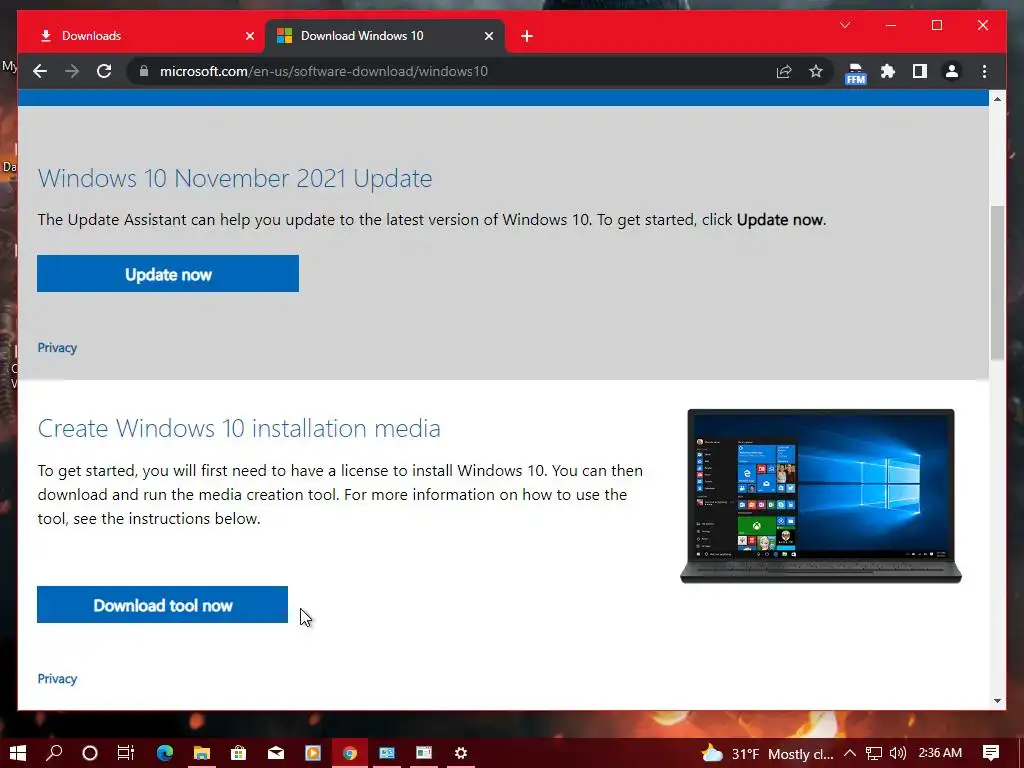Toggle the Chrome side panel
The height and width of the screenshot is (768, 1024).
[920, 71]
